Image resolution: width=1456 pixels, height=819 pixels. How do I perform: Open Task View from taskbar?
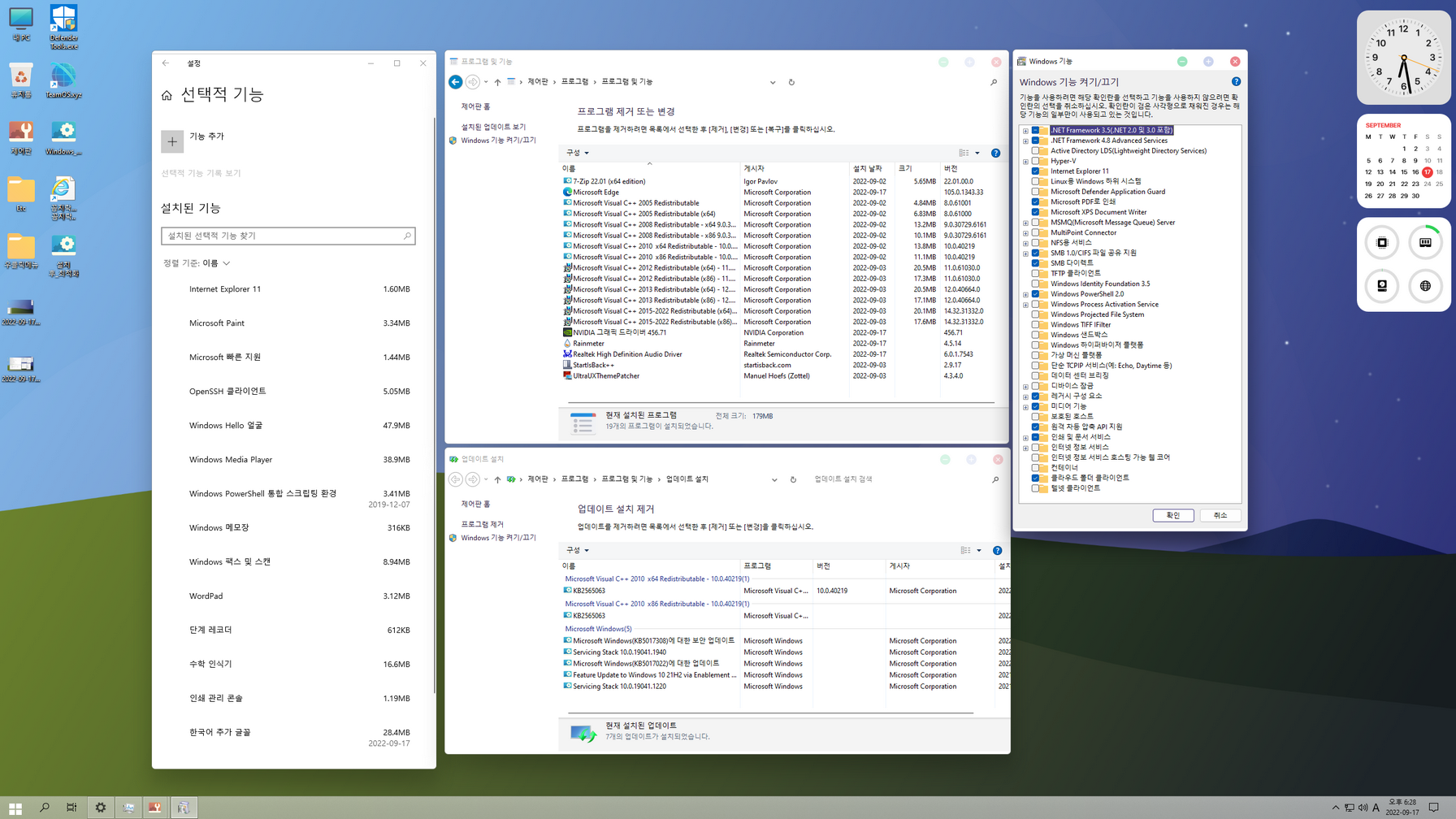[71, 808]
